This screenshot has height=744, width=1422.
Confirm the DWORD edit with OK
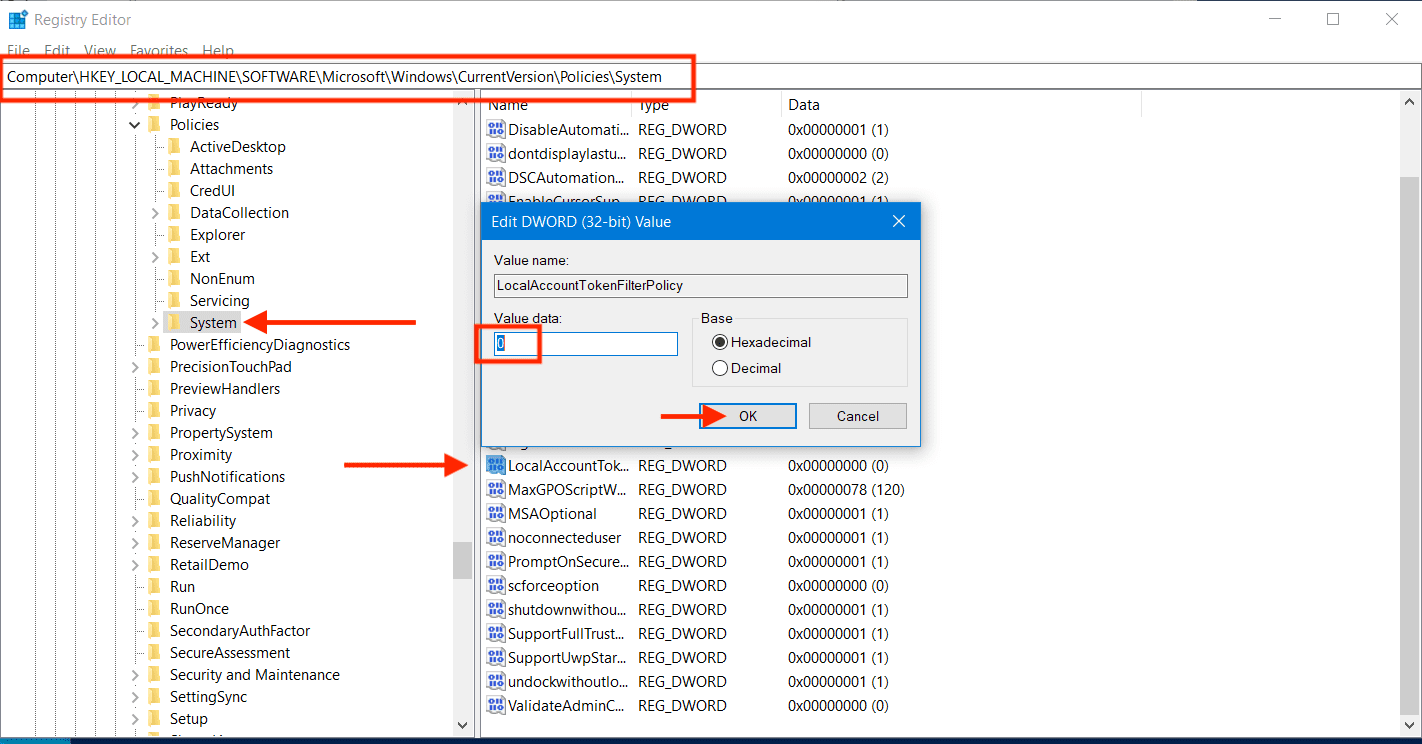tap(748, 416)
